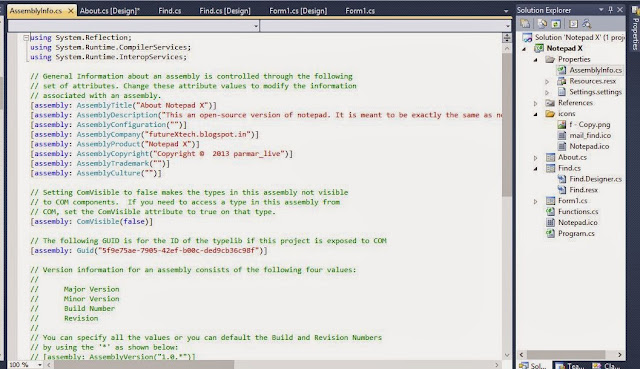Open the 100 % zoom dropdown

point(40,365)
